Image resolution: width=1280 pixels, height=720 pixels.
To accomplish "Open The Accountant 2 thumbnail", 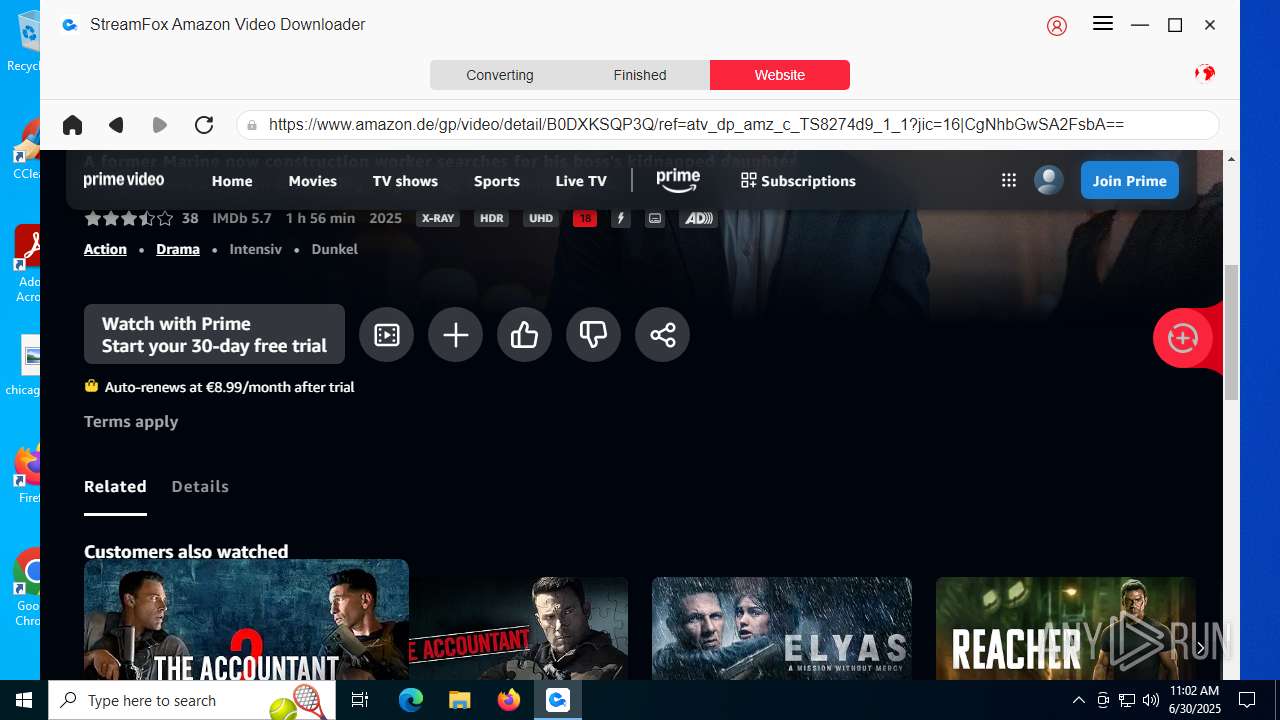I will pyautogui.click(x=246, y=620).
